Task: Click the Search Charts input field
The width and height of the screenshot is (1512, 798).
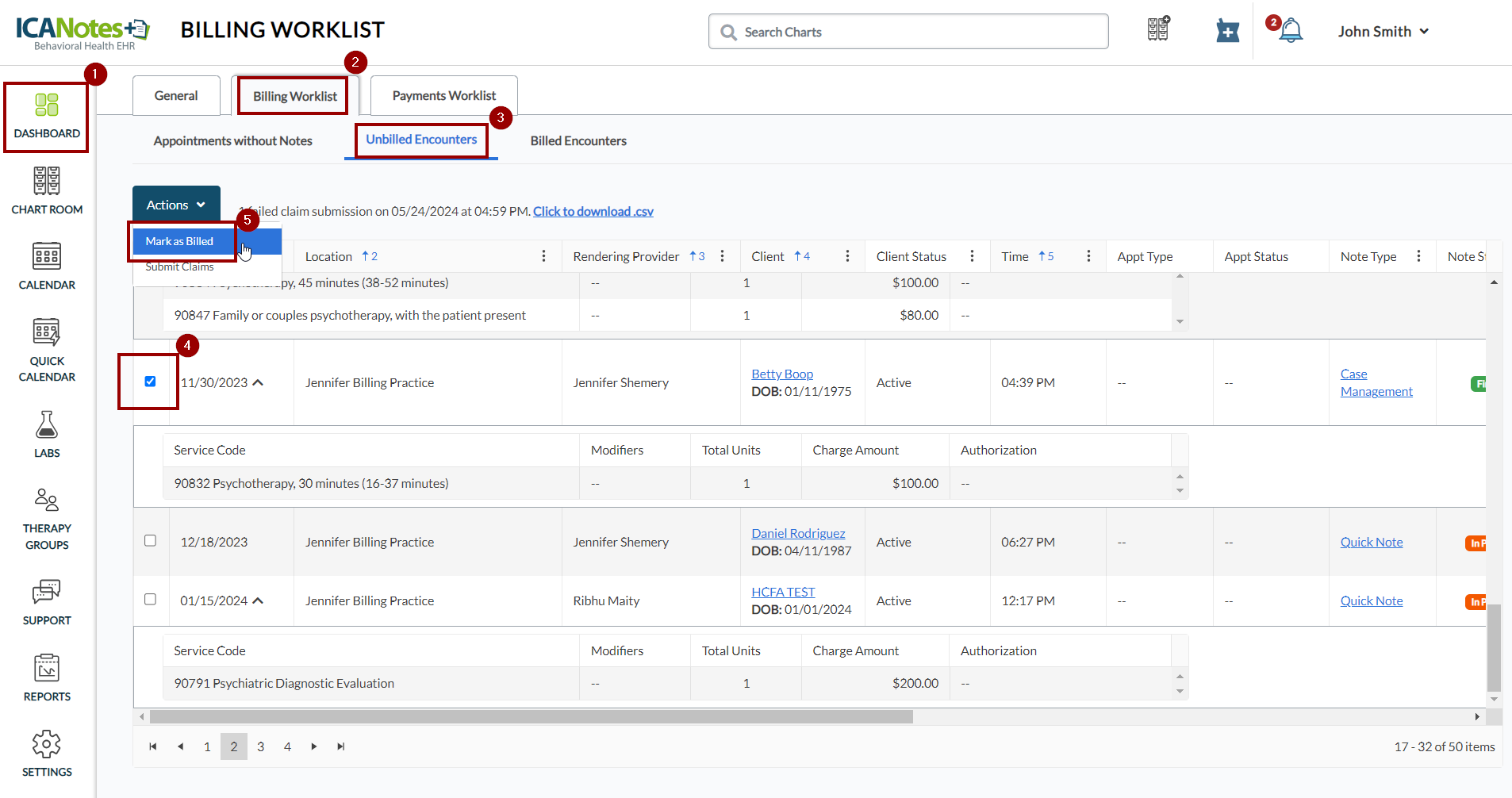Action: (x=908, y=32)
